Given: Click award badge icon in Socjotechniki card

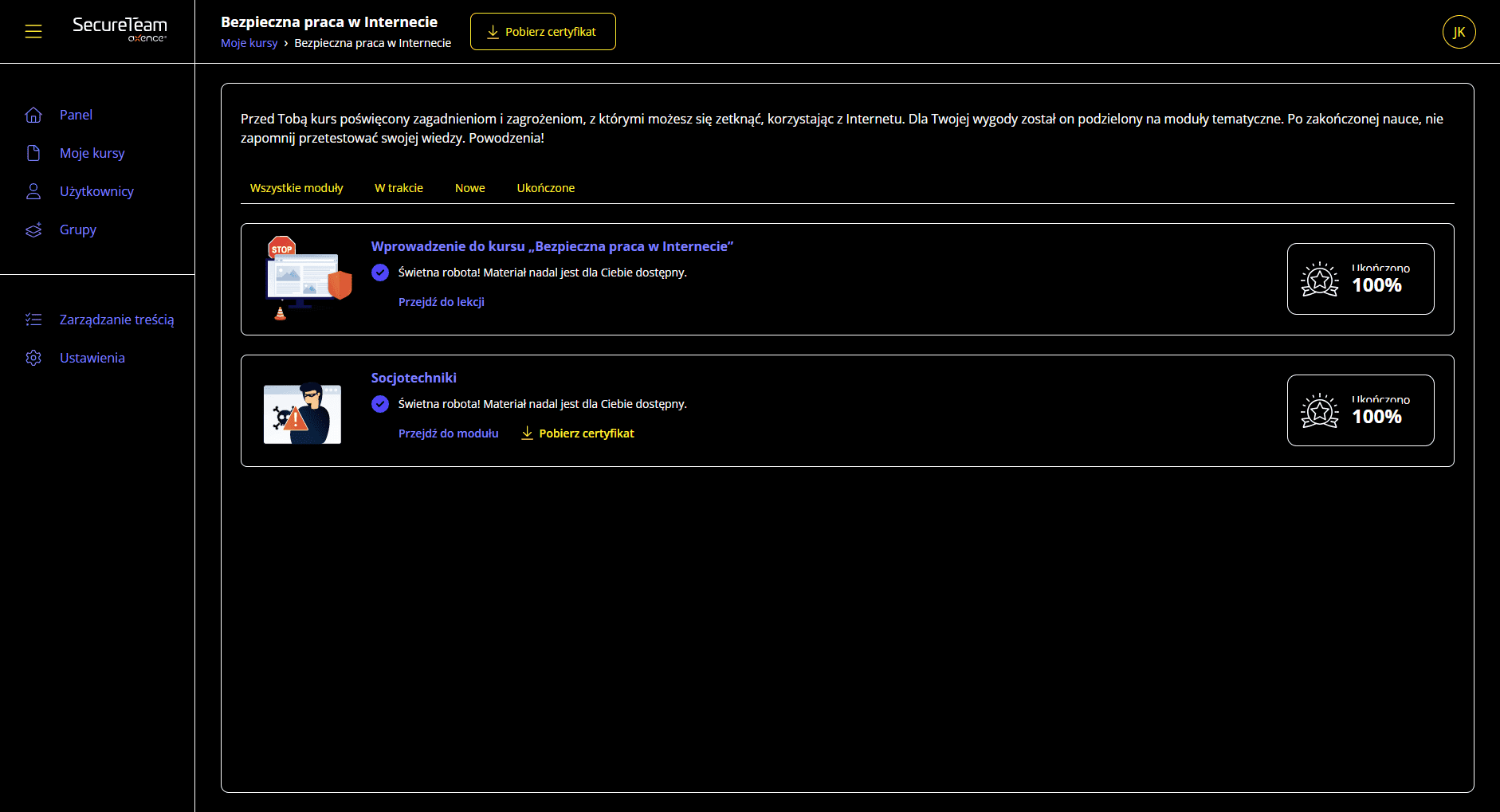Looking at the screenshot, I should tap(1320, 410).
